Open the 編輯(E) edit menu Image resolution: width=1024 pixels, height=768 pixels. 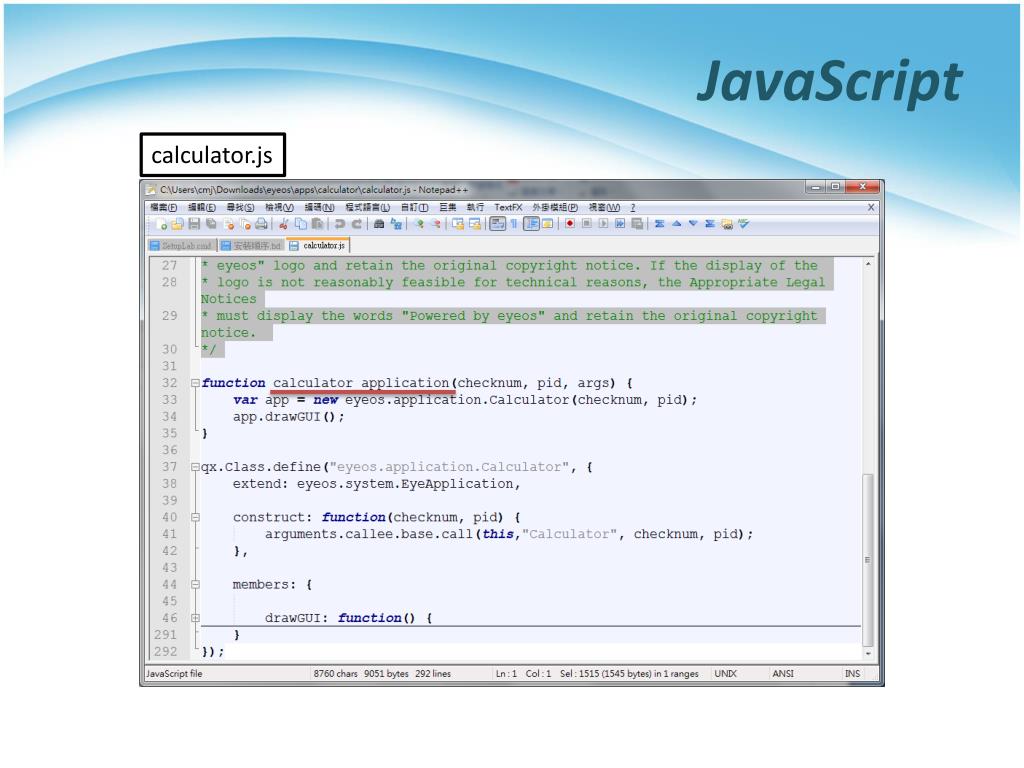[x=202, y=207]
